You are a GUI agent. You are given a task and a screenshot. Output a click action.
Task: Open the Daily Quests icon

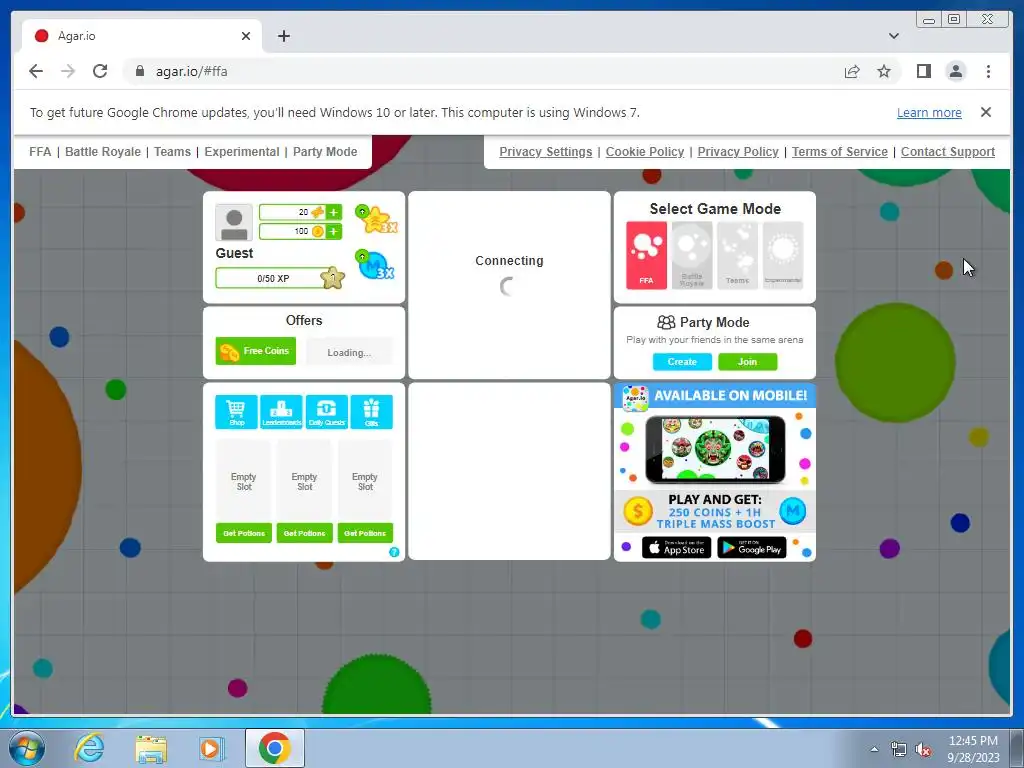pos(327,411)
